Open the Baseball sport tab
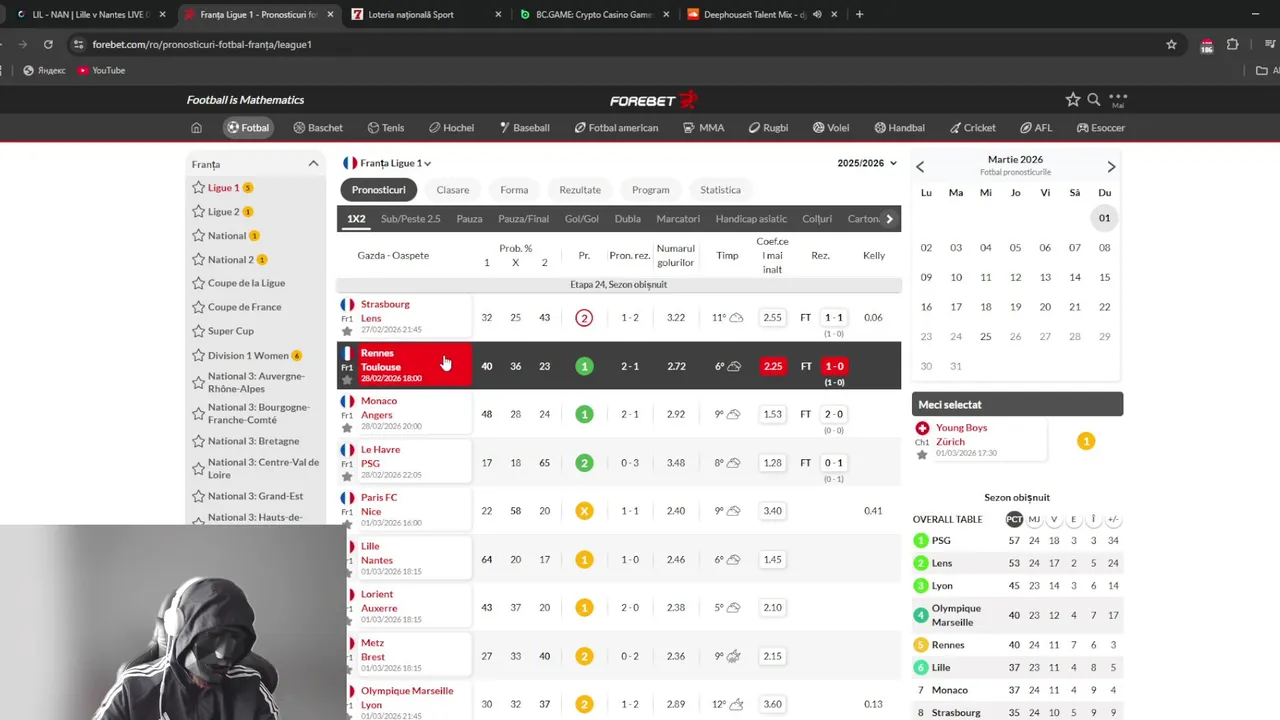 click(523, 128)
